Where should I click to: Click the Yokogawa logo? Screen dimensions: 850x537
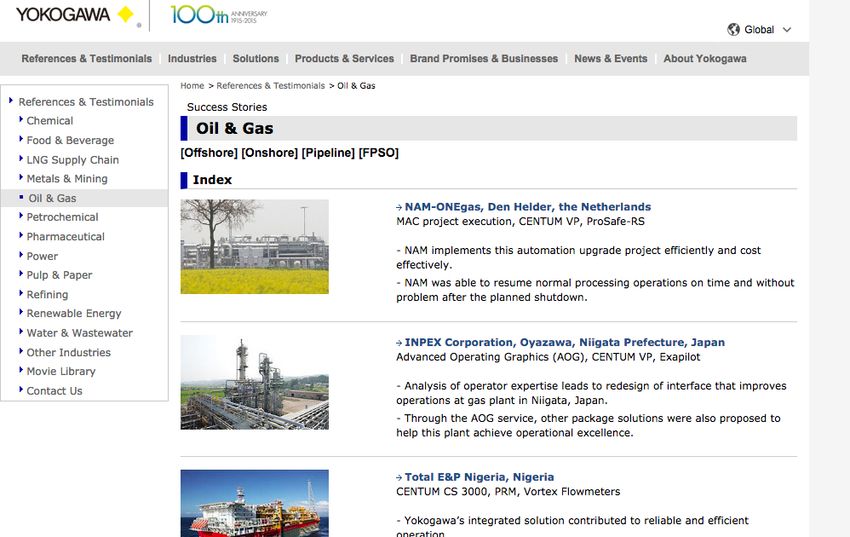tap(75, 15)
